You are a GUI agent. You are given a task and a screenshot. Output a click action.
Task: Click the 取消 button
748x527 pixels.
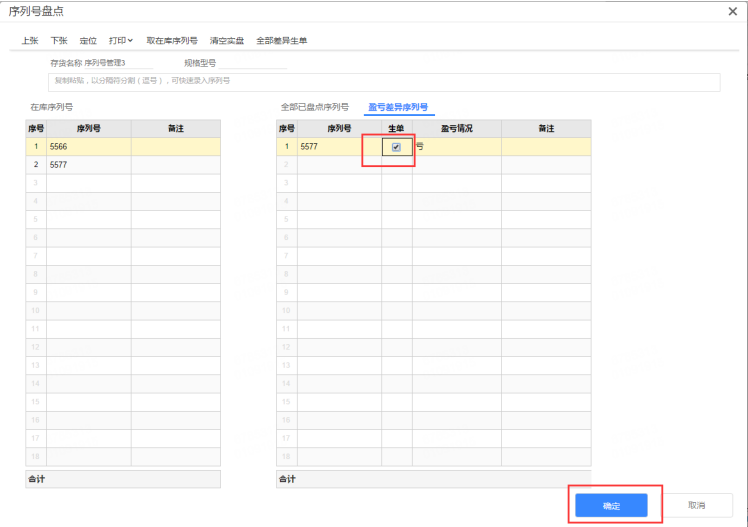click(696, 506)
